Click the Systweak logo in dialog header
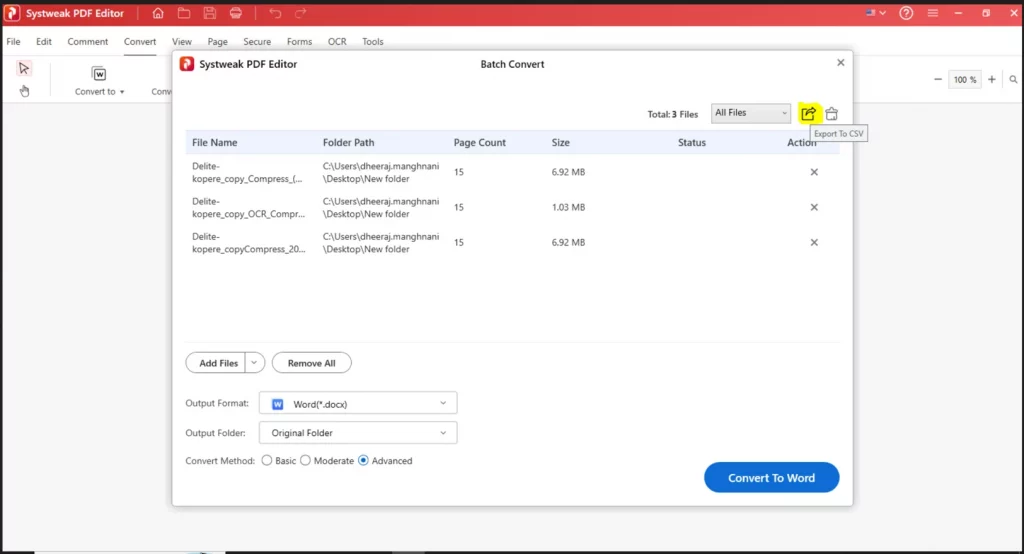The height and width of the screenshot is (554, 1024). tap(187, 63)
